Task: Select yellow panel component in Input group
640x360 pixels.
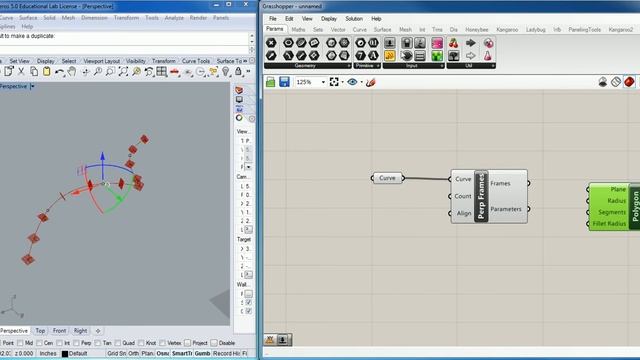Action: coord(389,56)
